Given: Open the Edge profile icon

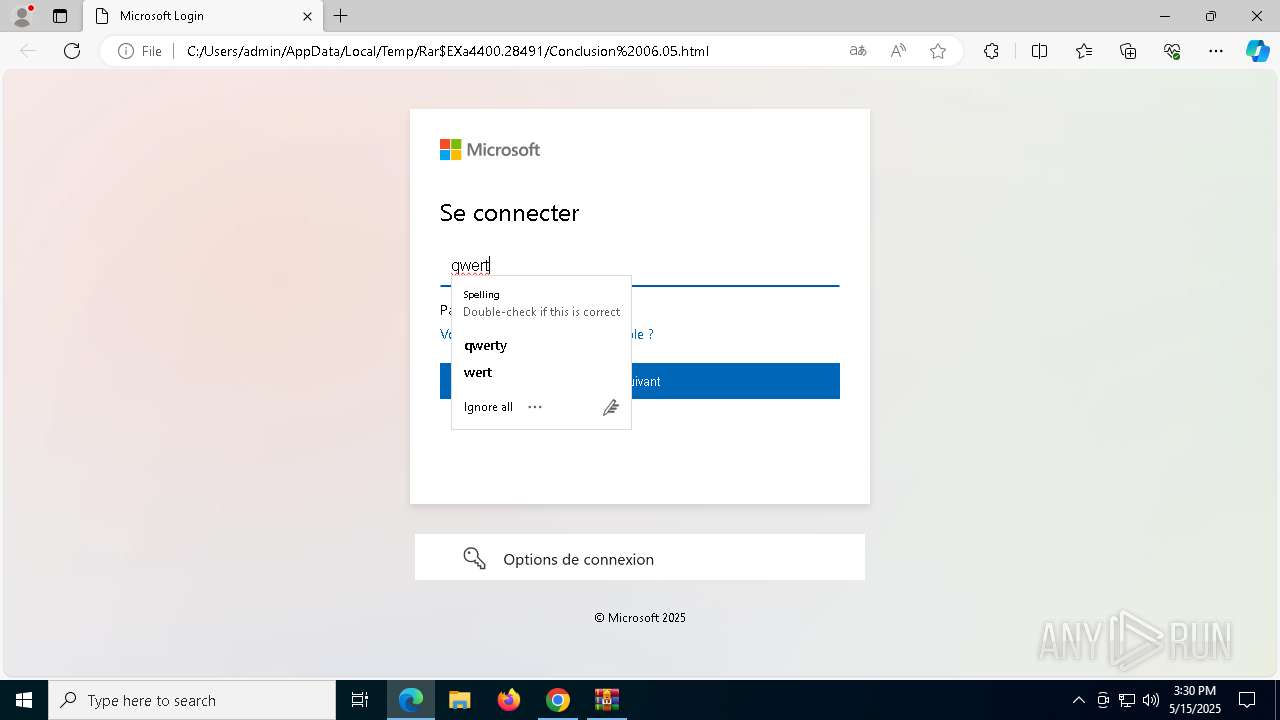Looking at the screenshot, I should point(21,16).
